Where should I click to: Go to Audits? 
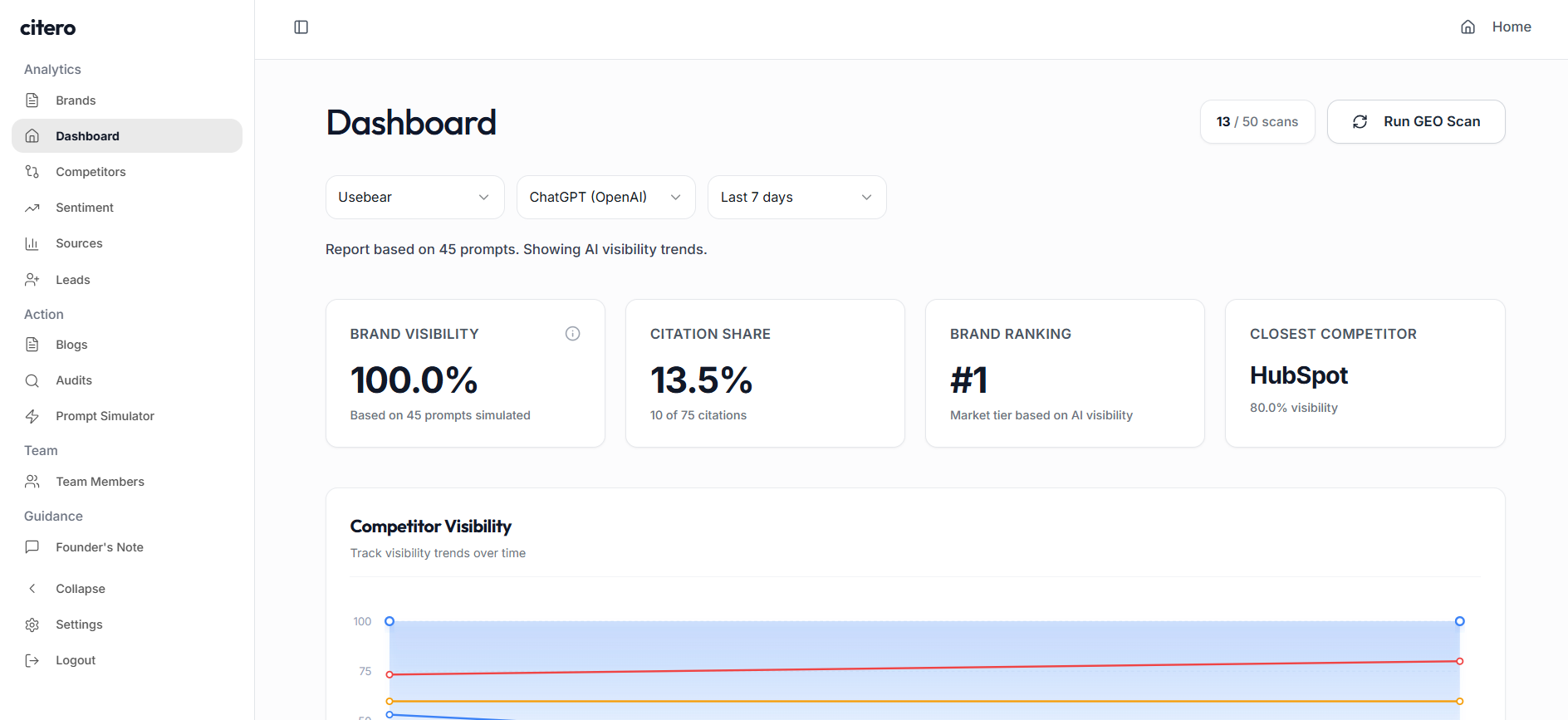click(x=127, y=380)
